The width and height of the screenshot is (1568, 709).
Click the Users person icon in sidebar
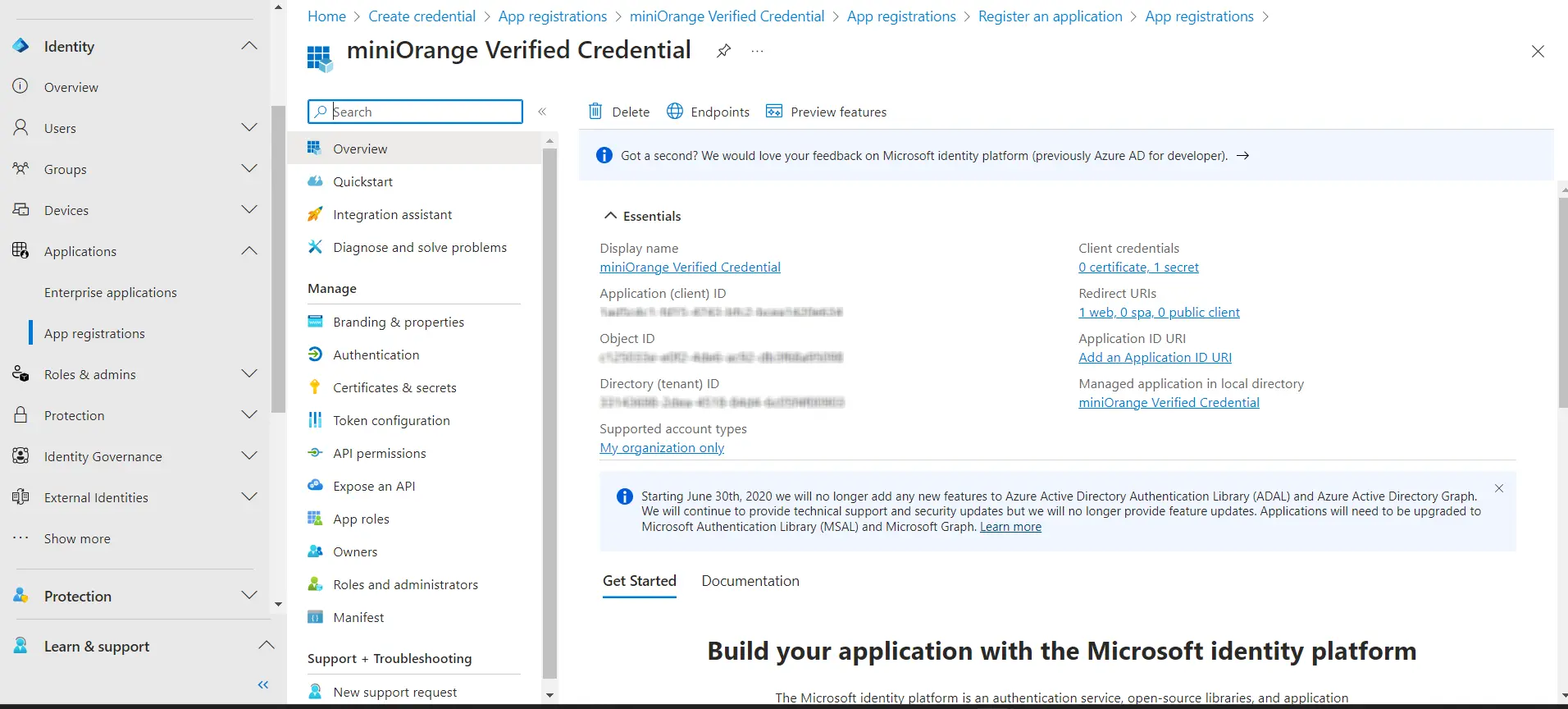[21, 127]
